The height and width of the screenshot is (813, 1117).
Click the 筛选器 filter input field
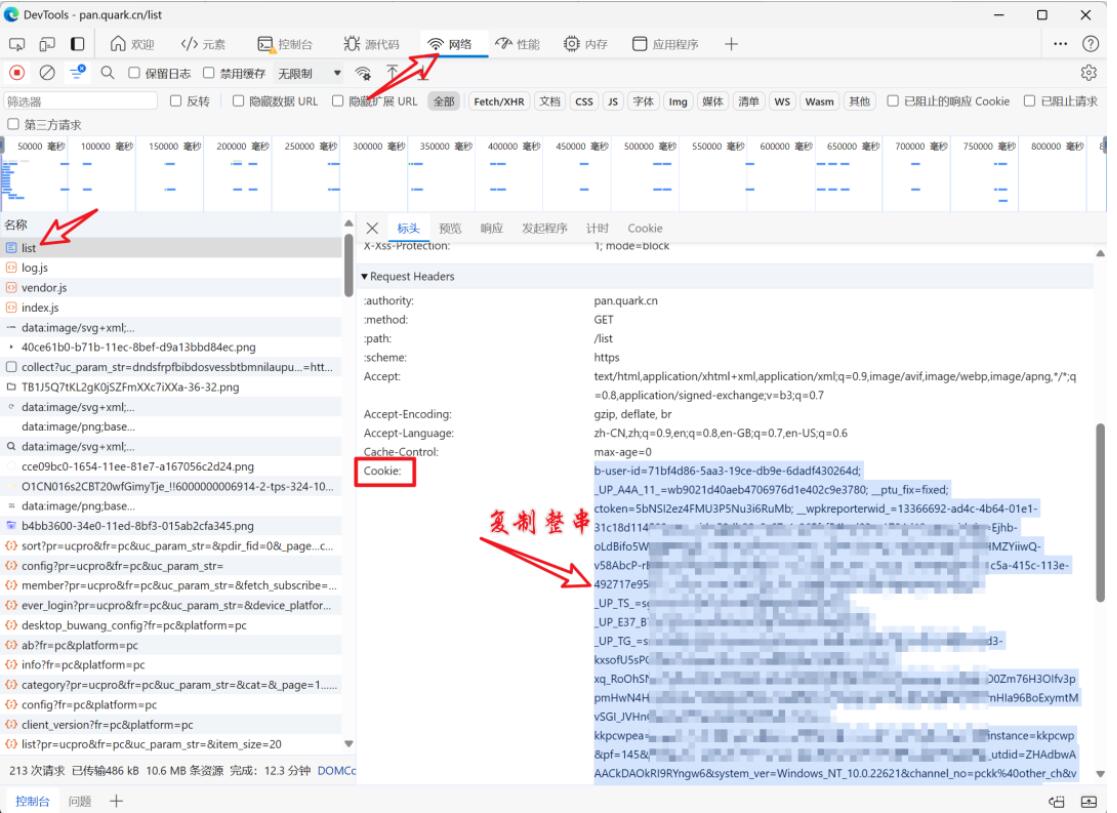coord(80,101)
